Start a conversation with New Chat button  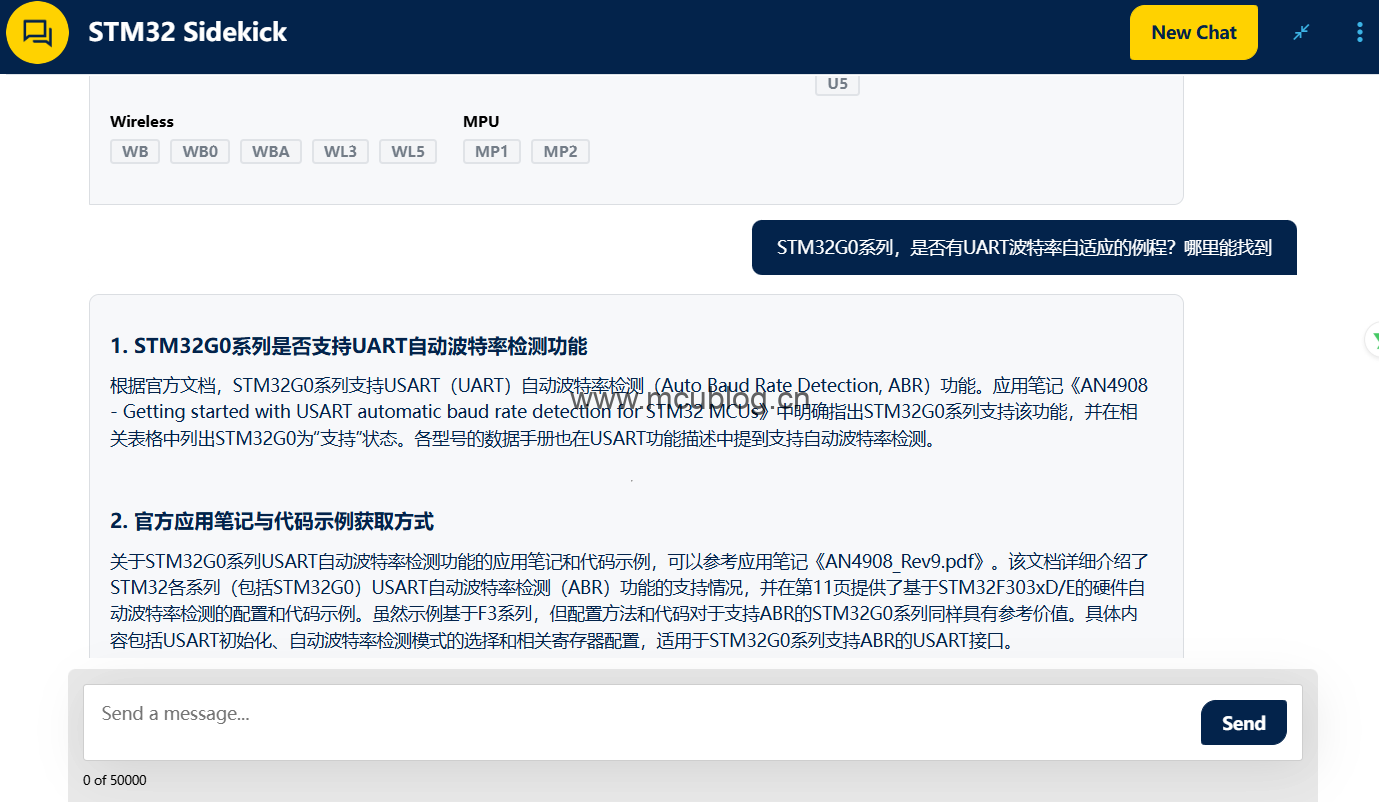pos(1193,32)
